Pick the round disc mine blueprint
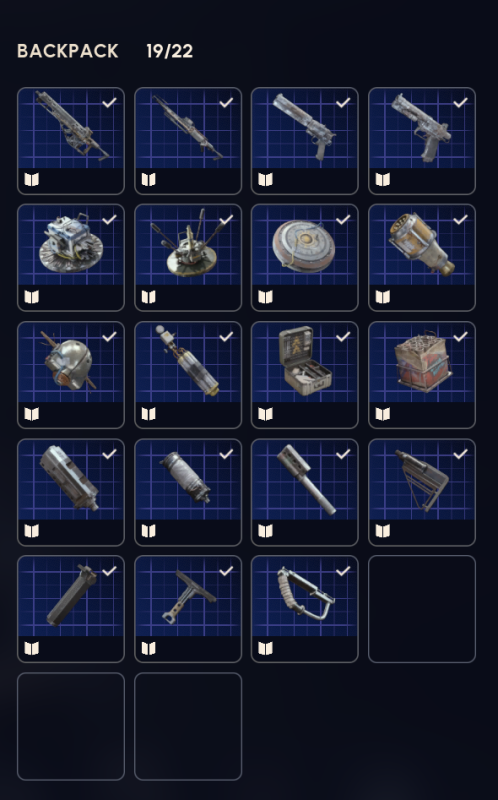 (305, 258)
